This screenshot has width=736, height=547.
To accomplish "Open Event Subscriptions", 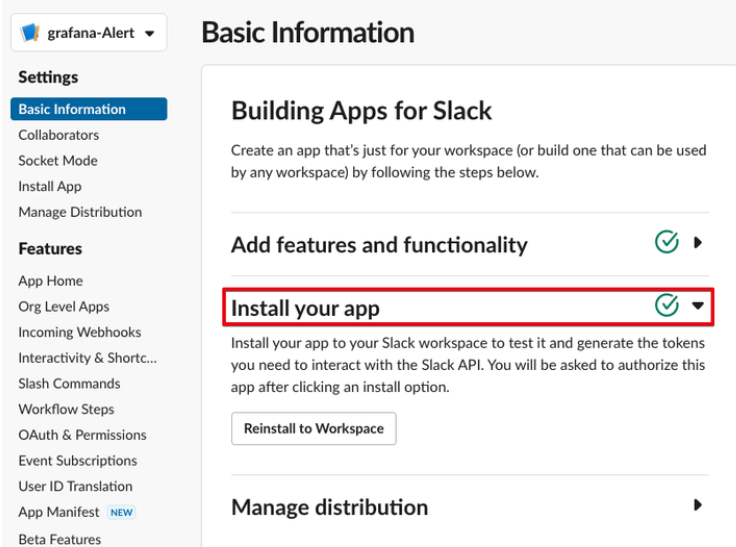I will pyautogui.click(x=78, y=461).
